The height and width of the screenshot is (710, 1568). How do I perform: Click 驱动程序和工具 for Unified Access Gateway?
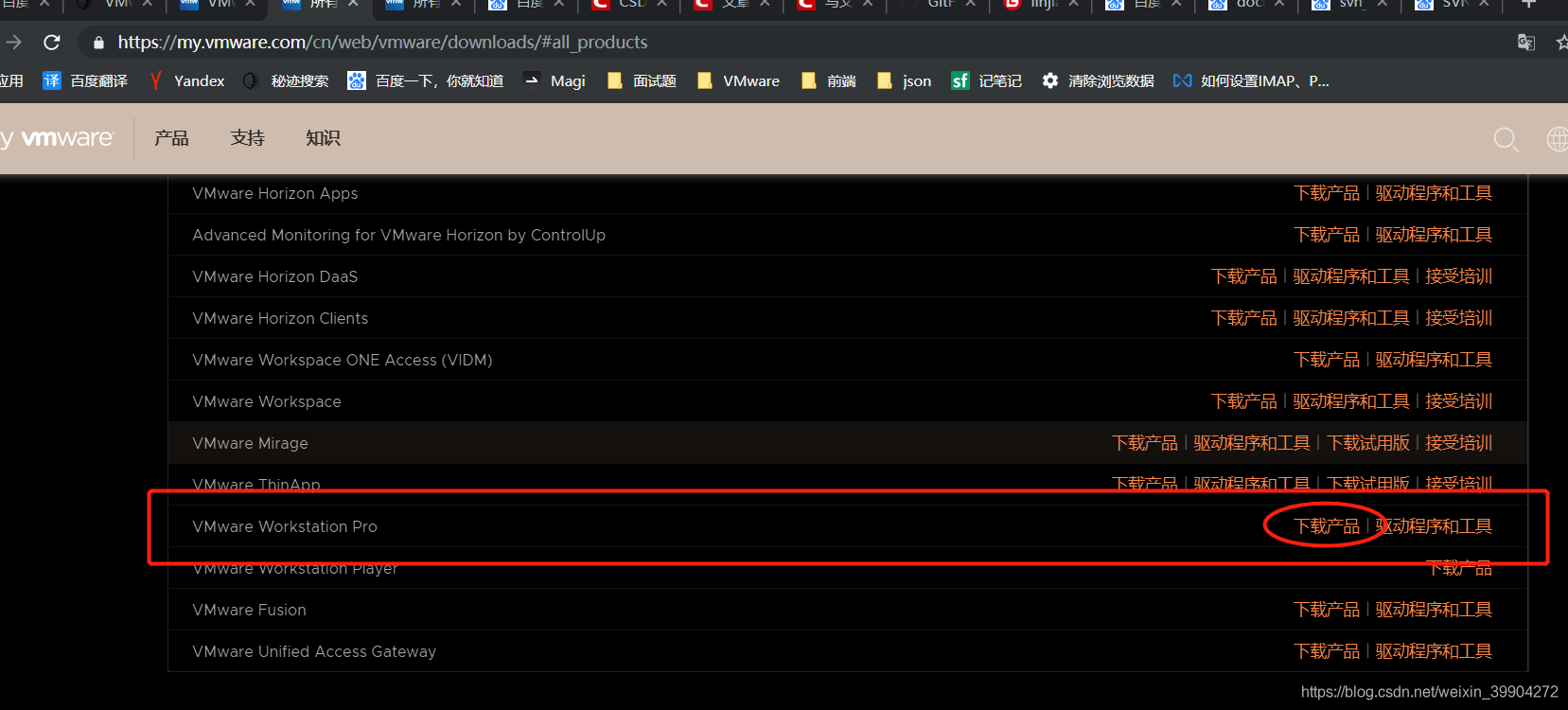(x=1434, y=651)
